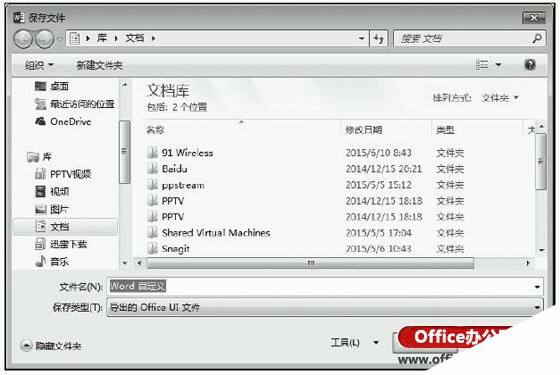560x375 pixels.
Task: Open 排列方式 文件夹 dropdown
Action: click(500, 98)
